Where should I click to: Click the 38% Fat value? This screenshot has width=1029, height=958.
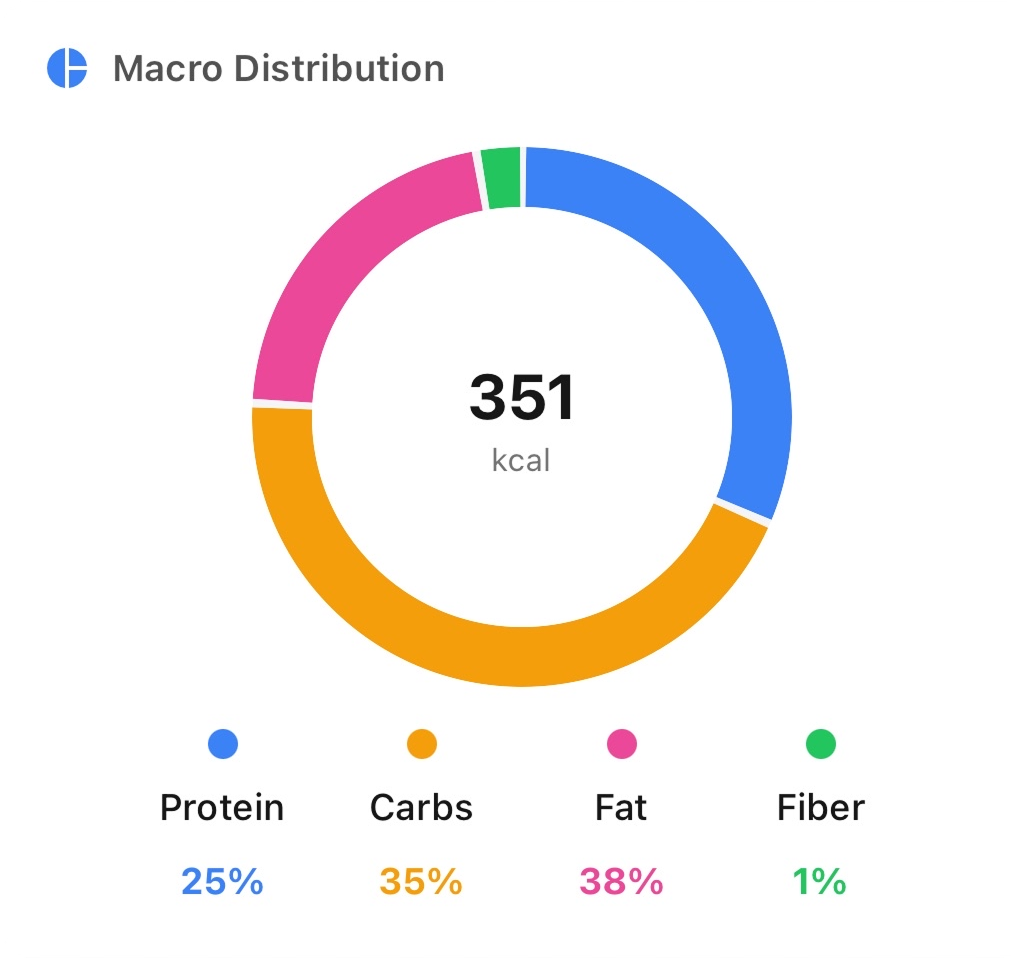(x=621, y=881)
